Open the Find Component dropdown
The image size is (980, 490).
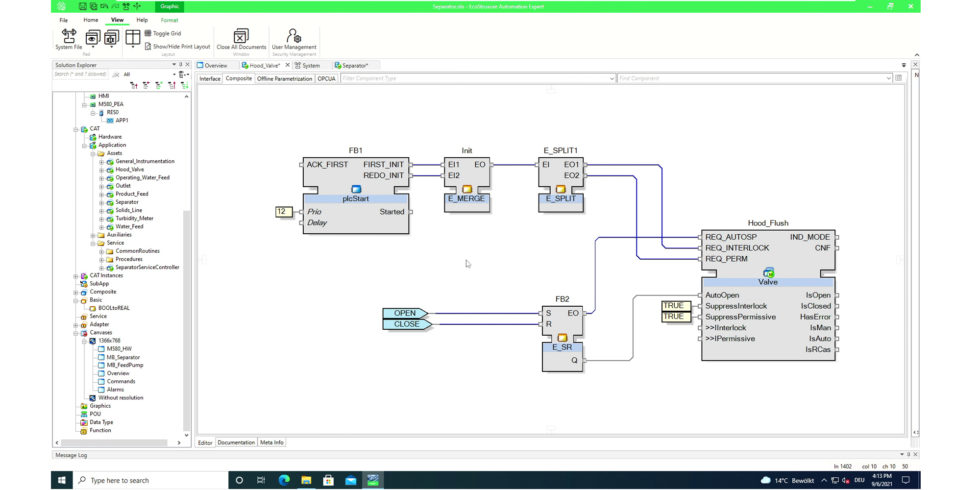click(889, 78)
